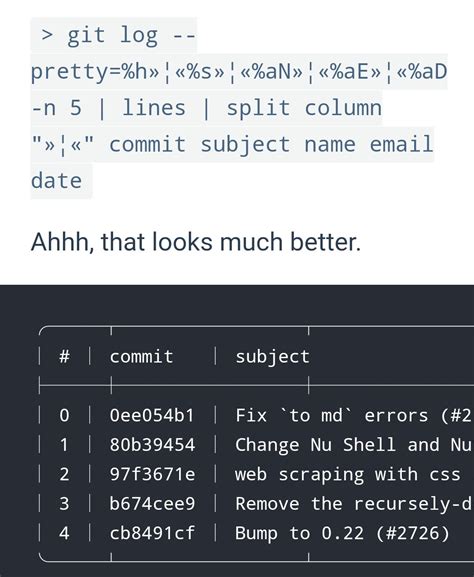The height and width of the screenshot is (577, 474).
Task: Click the 'git log --' command line
Action: click(x=118, y=36)
